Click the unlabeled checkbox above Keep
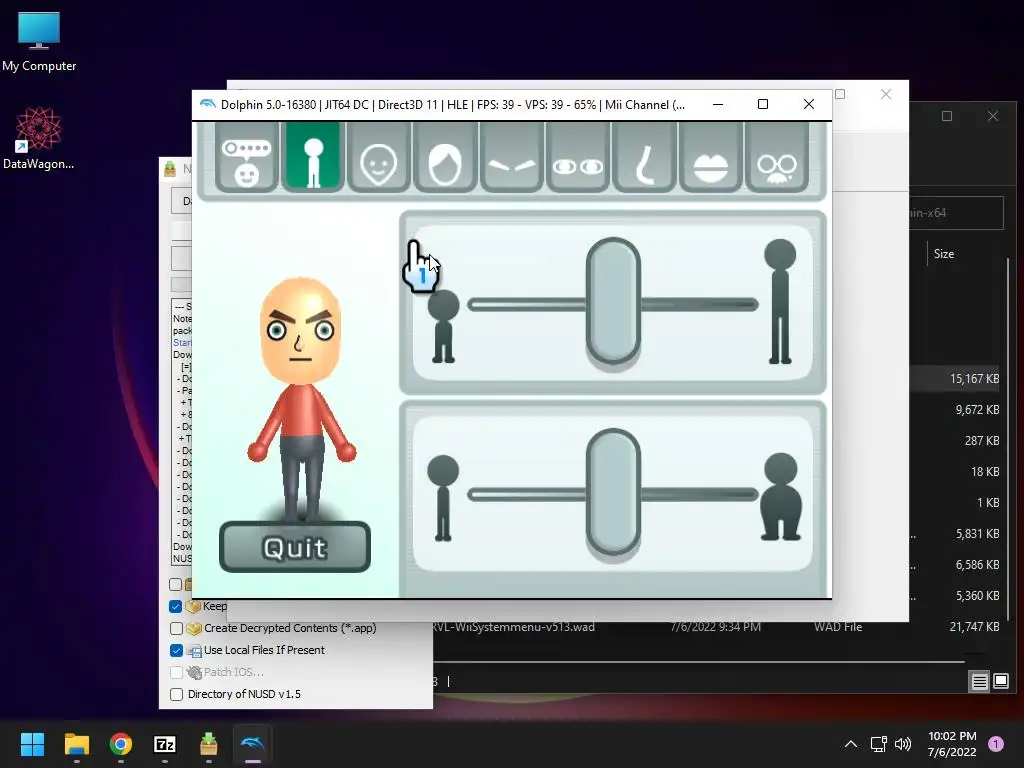The image size is (1024, 768). (x=176, y=584)
